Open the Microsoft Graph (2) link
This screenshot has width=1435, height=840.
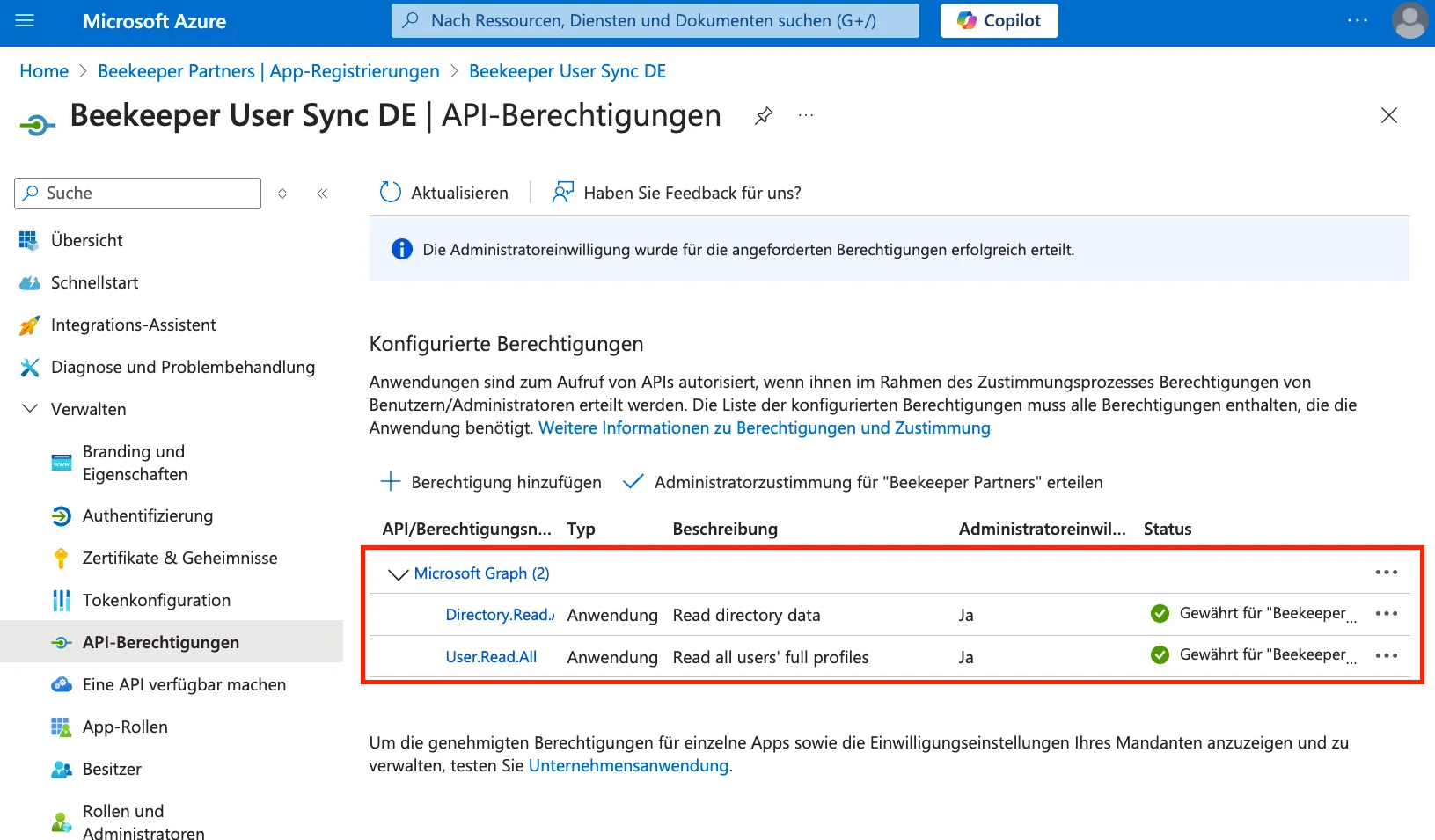(482, 573)
